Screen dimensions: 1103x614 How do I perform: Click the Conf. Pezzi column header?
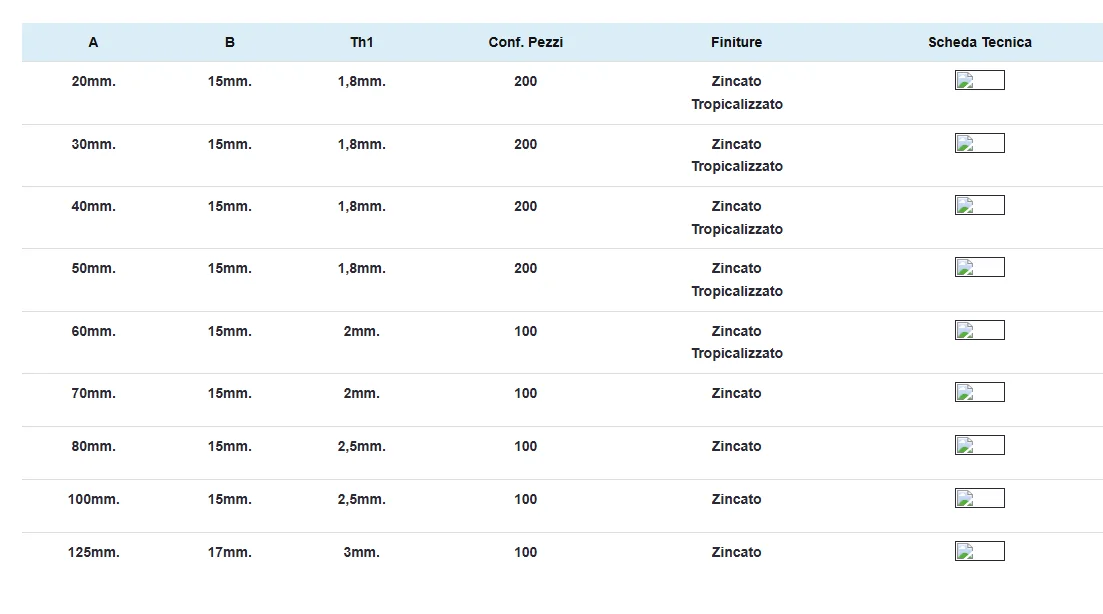click(525, 42)
